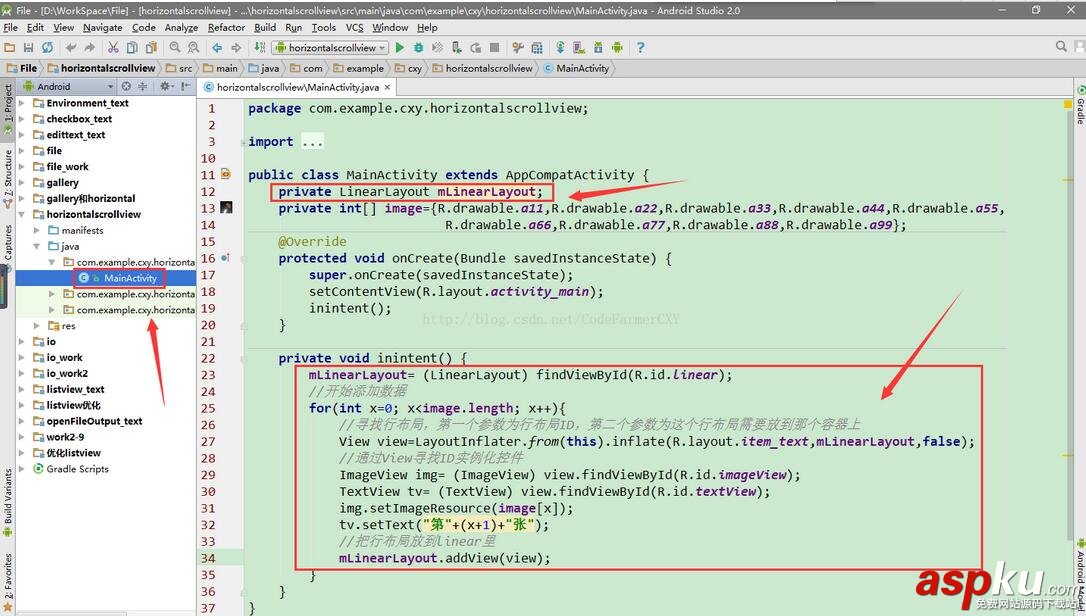The width and height of the screenshot is (1086, 616).
Task: Run the horizontalscrollview app with the green Run icon
Action: (x=399, y=46)
